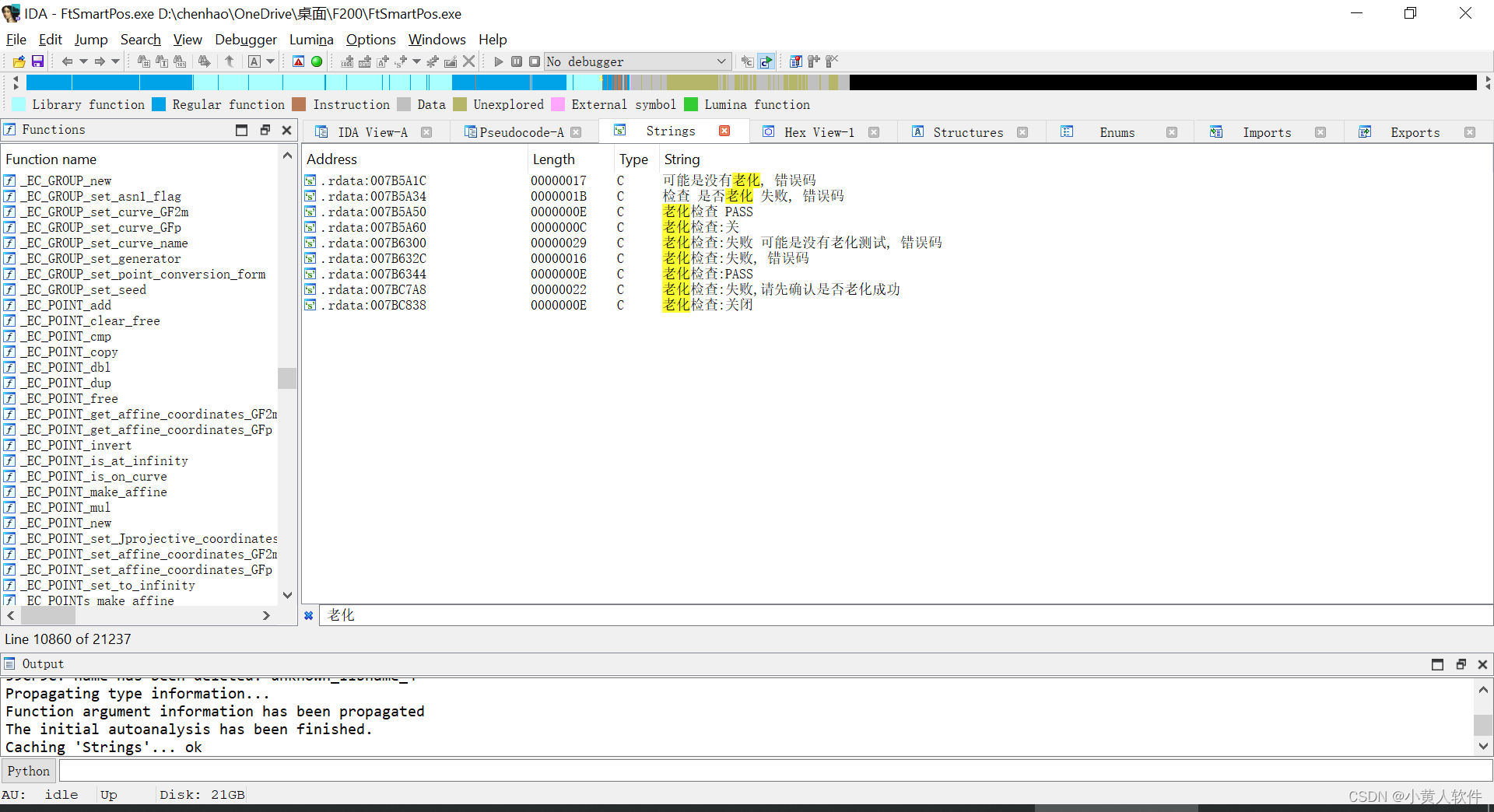Click the highlighted green arrow icon after debugger box
The image size is (1494, 812).
pyautogui.click(x=766, y=61)
